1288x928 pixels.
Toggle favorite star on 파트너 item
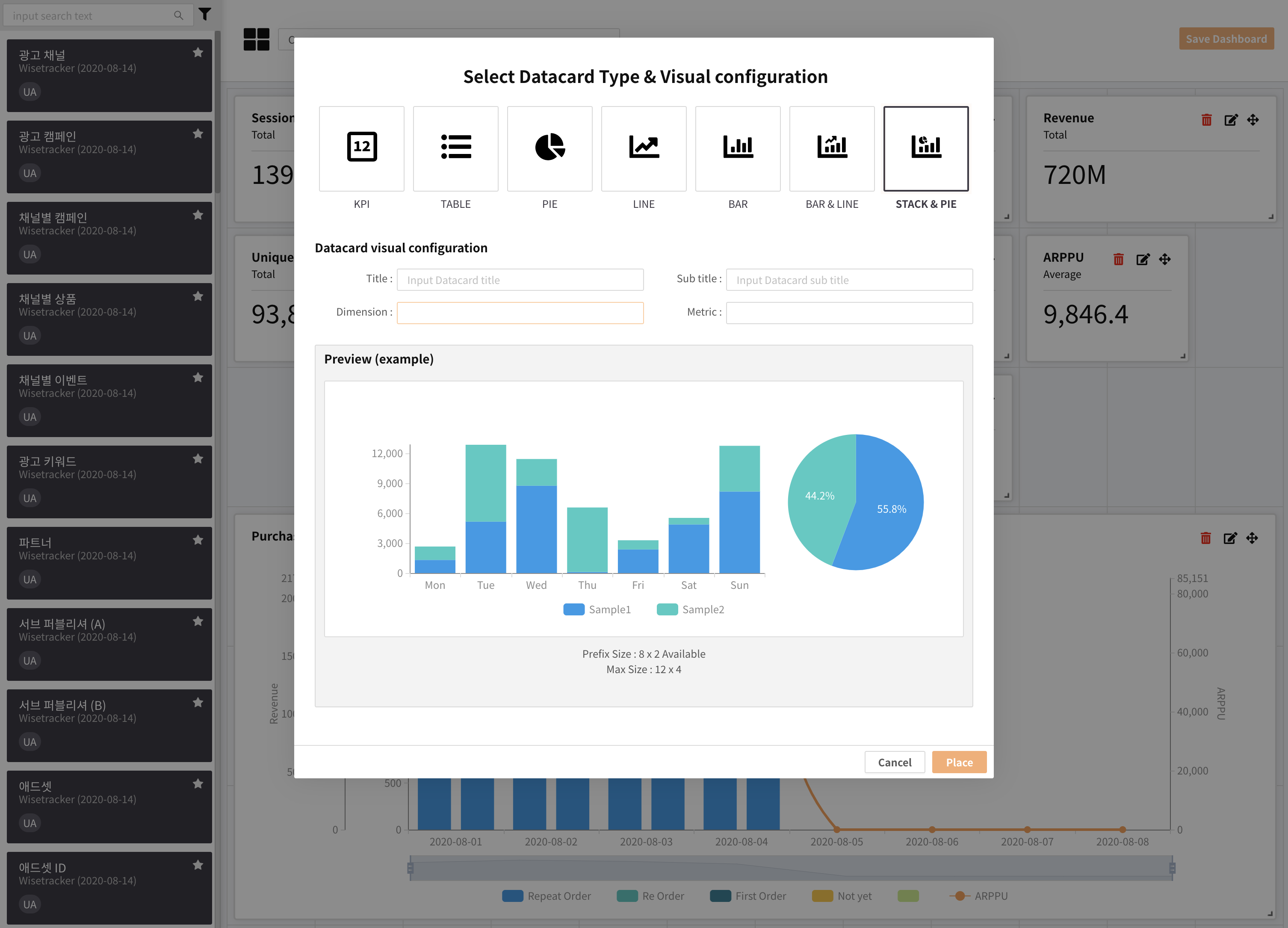[x=198, y=540]
